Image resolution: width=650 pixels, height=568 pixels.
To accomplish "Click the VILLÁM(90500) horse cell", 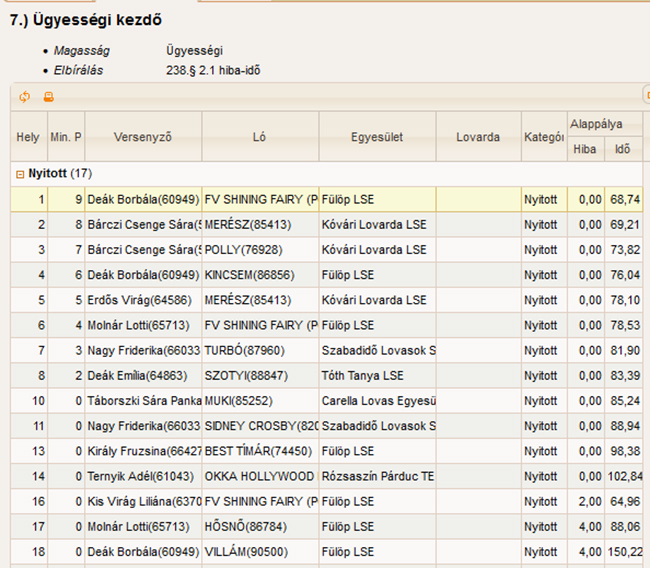I will [260, 551].
